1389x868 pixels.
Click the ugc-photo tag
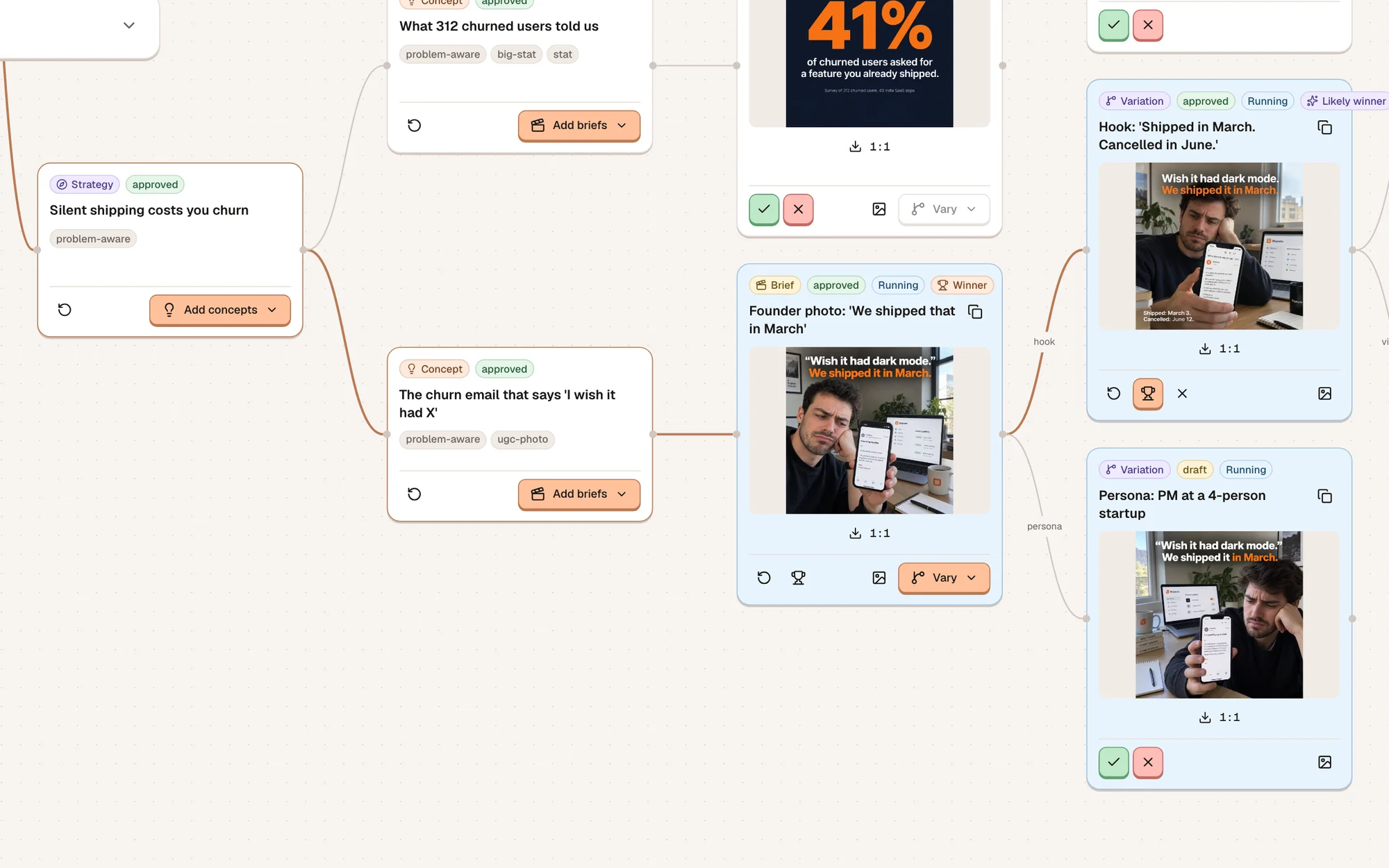point(522,440)
